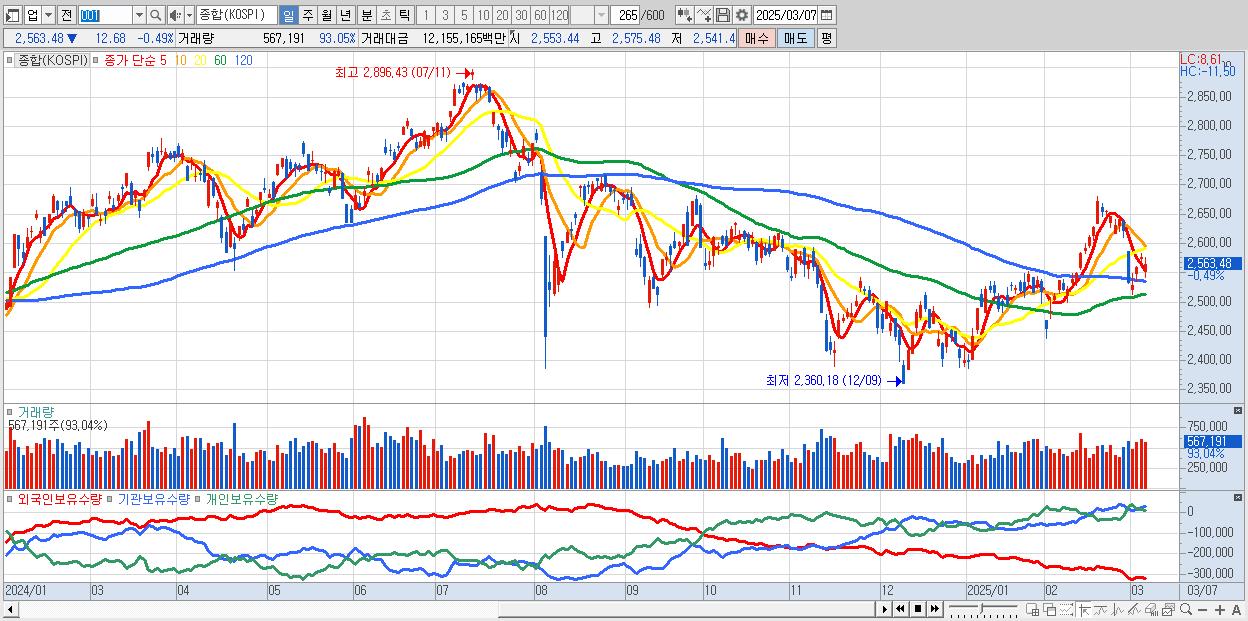Viewport: 1248px width, 621px height.
Task: Expand the dropdown arrow beside the speaker icon
Action: point(189,15)
